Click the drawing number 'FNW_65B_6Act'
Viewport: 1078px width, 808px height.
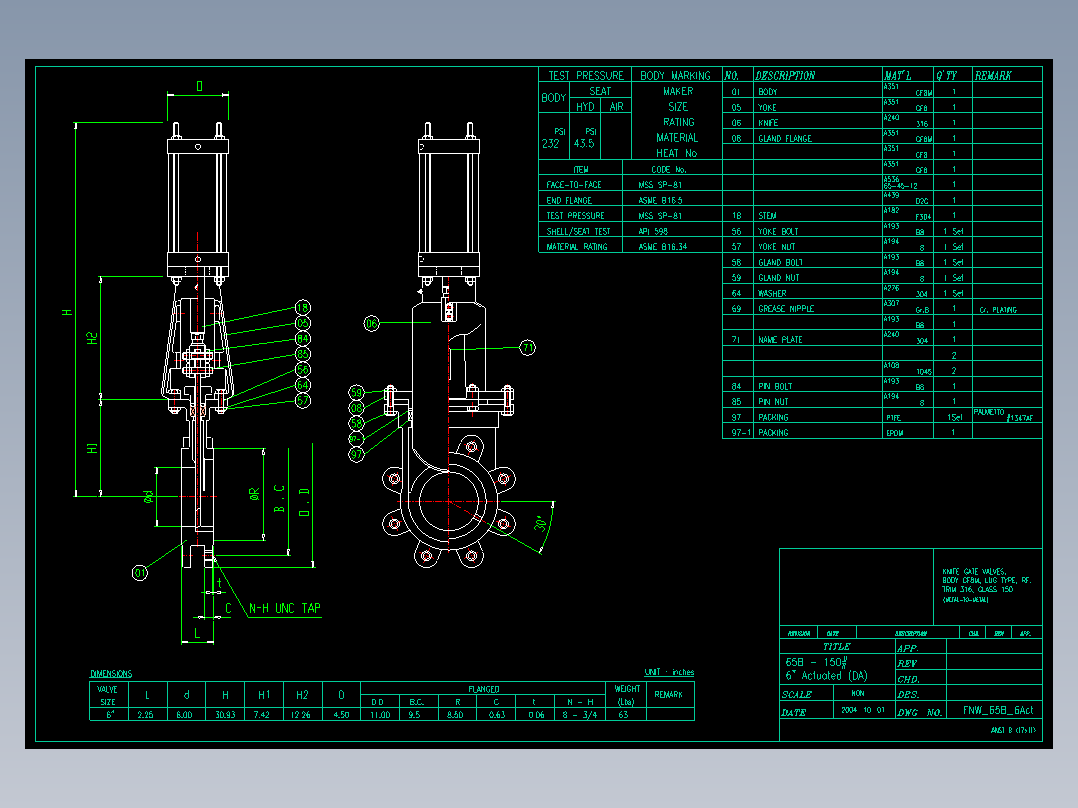(998, 710)
